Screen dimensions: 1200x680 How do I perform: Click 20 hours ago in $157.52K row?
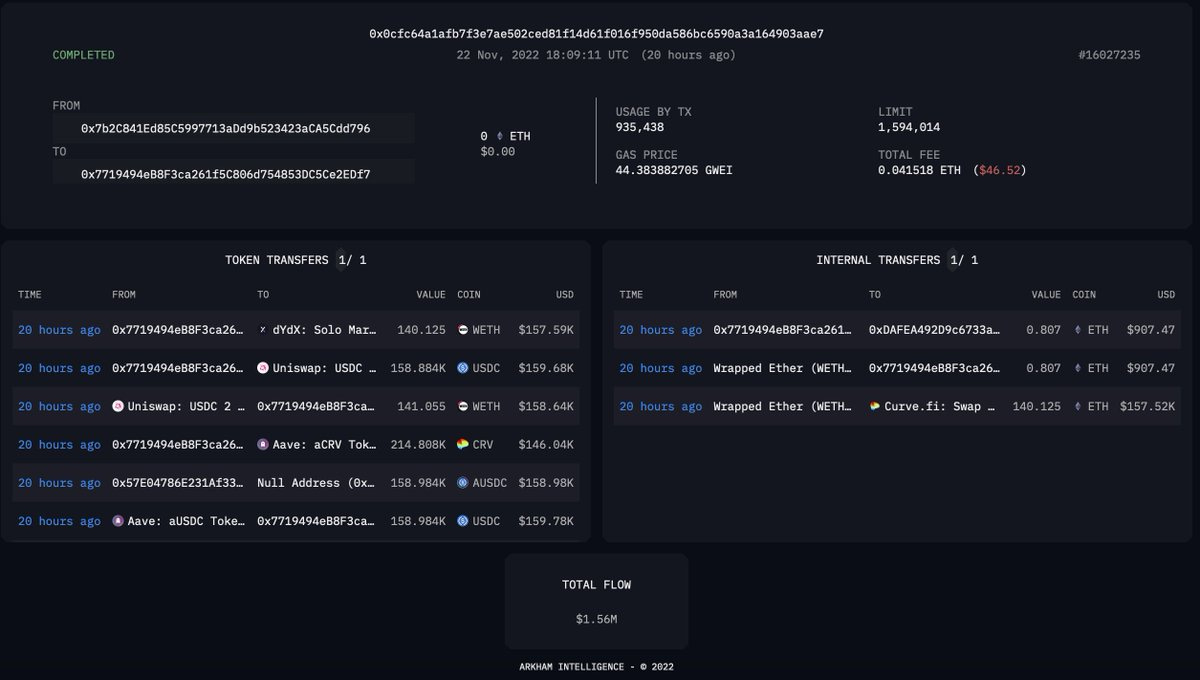point(660,406)
